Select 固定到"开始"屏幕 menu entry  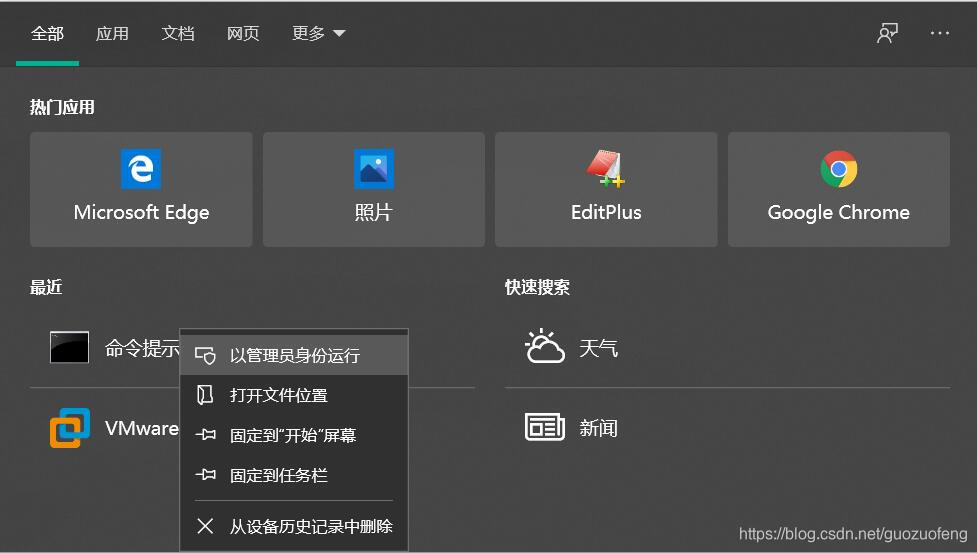point(294,435)
